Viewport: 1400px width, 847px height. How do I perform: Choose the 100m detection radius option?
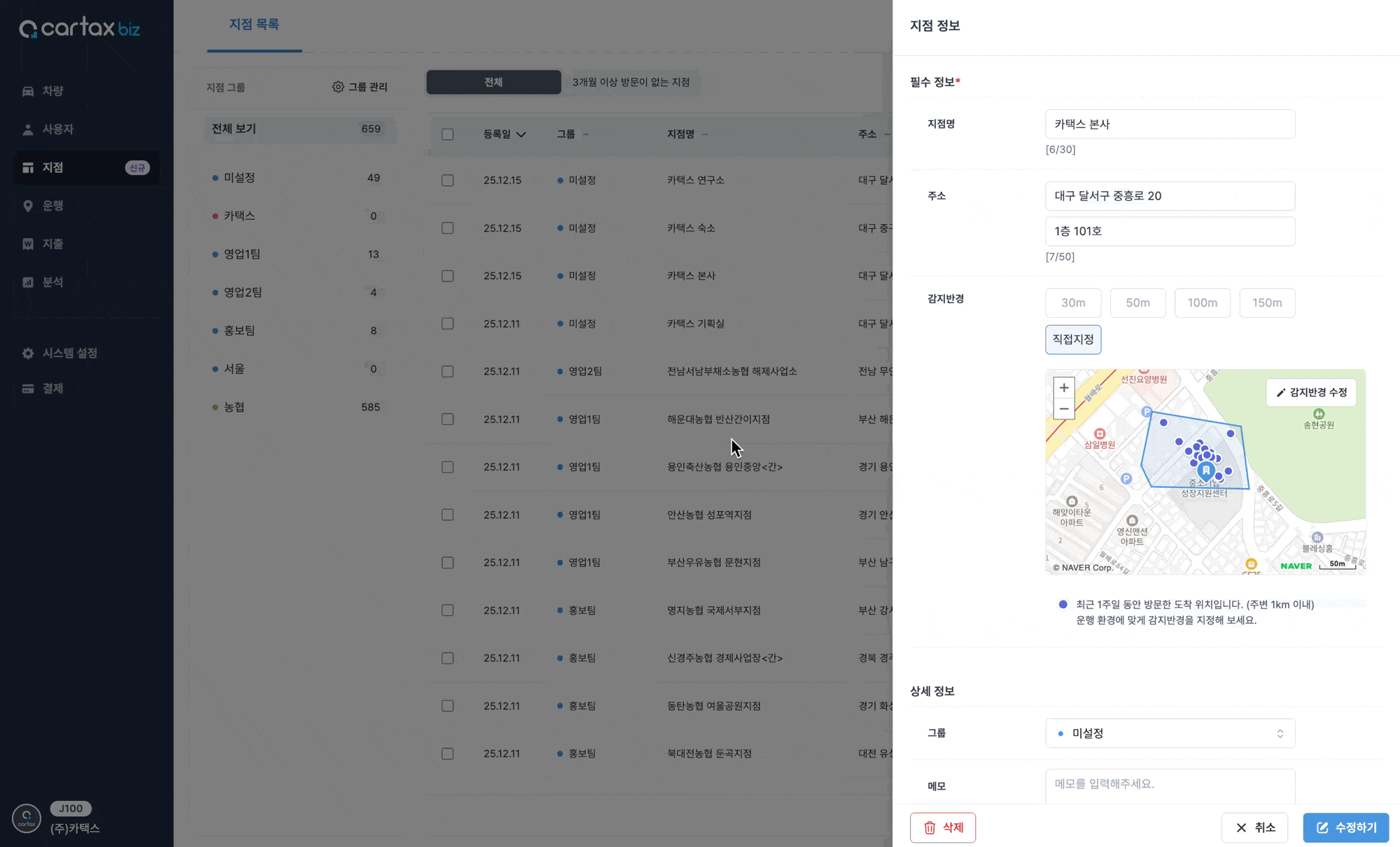pos(1202,303)
